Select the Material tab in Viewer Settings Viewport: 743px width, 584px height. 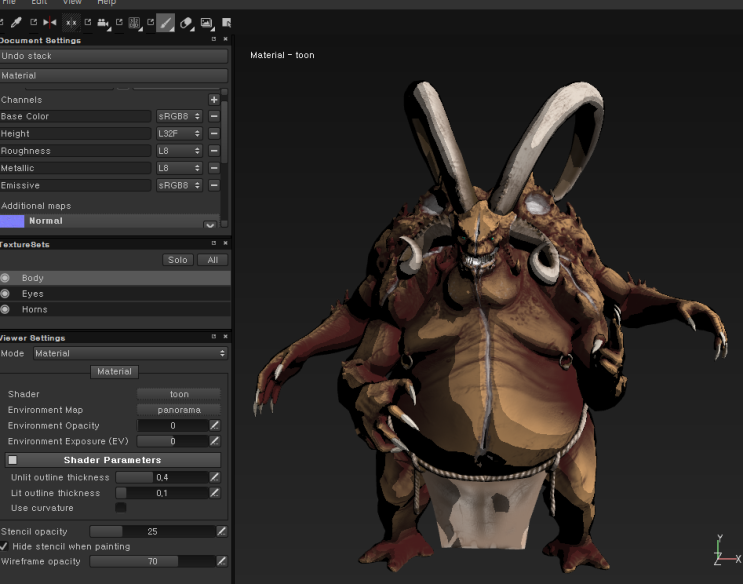pos(114,372)
